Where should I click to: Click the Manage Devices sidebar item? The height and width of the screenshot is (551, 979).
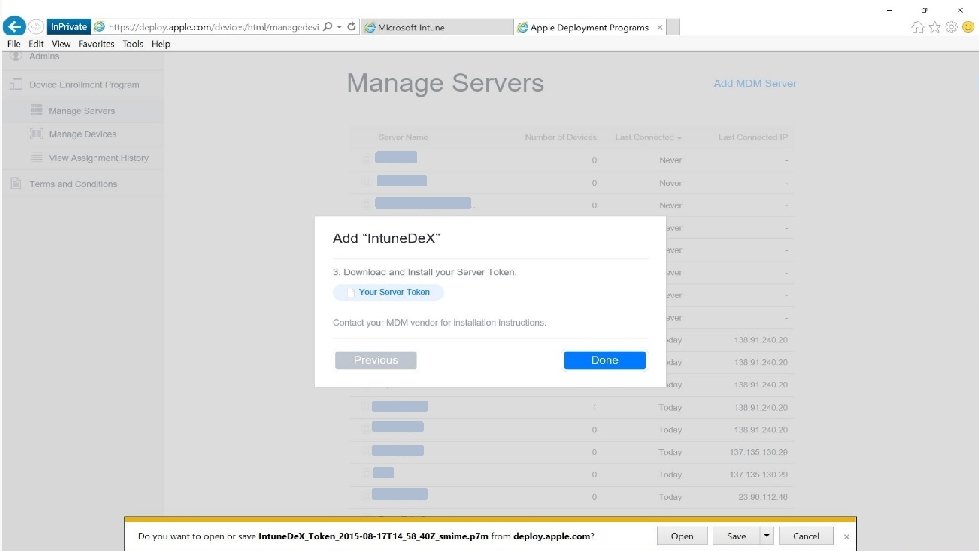(82, 134)
